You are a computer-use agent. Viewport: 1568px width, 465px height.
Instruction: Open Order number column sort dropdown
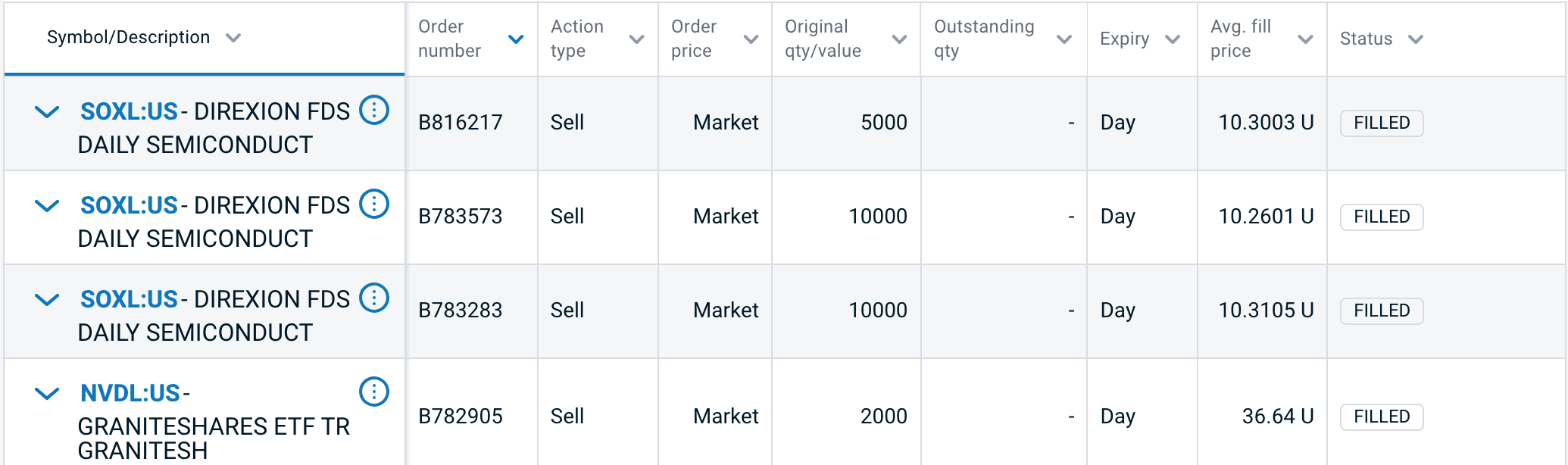(516, 39)
